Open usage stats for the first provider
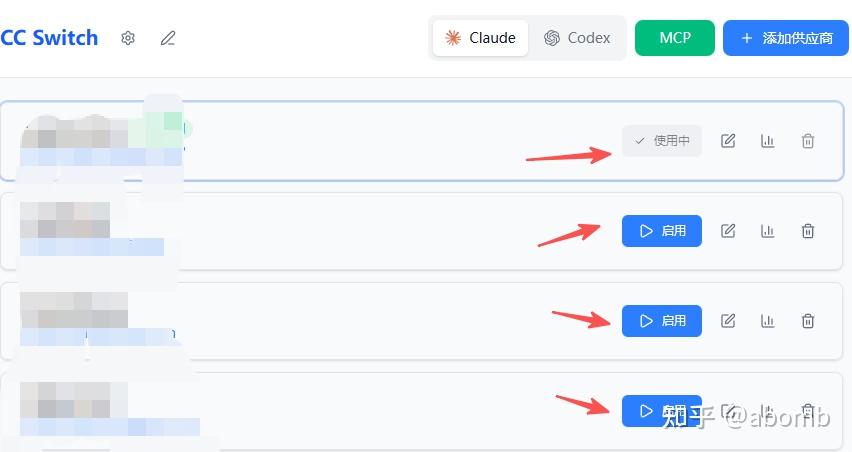This screenshot has width=852, height=452. click(x=768, y=141)
